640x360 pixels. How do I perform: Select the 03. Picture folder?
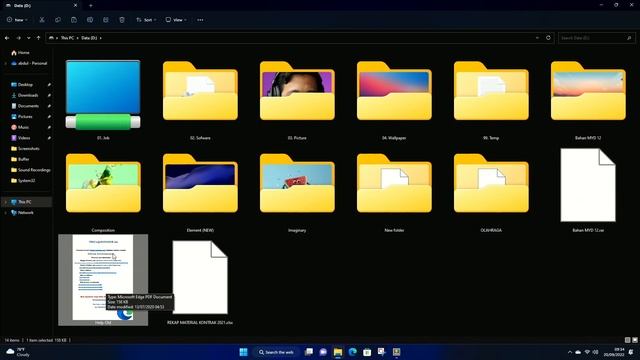(297, 91)
